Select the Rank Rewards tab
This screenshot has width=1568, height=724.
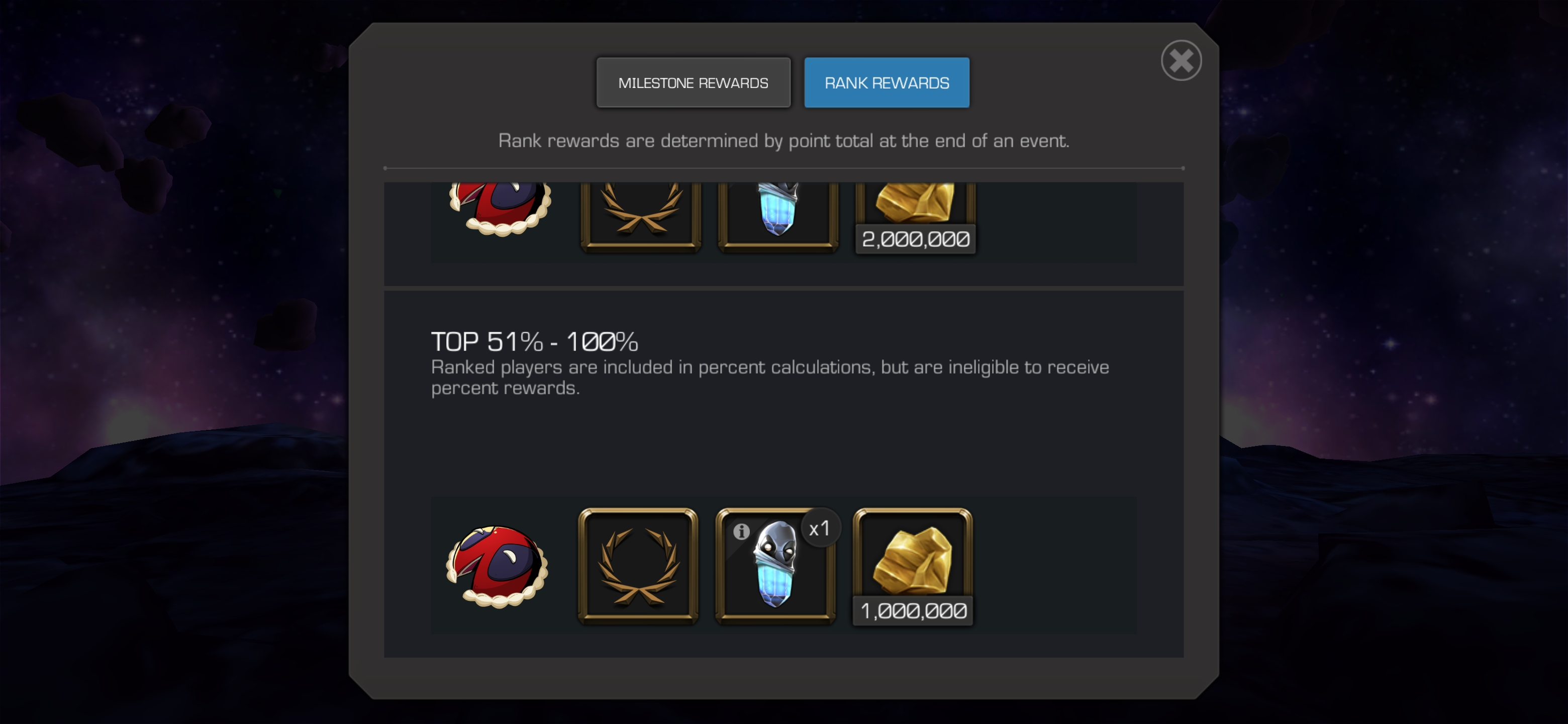click(887, 83)
